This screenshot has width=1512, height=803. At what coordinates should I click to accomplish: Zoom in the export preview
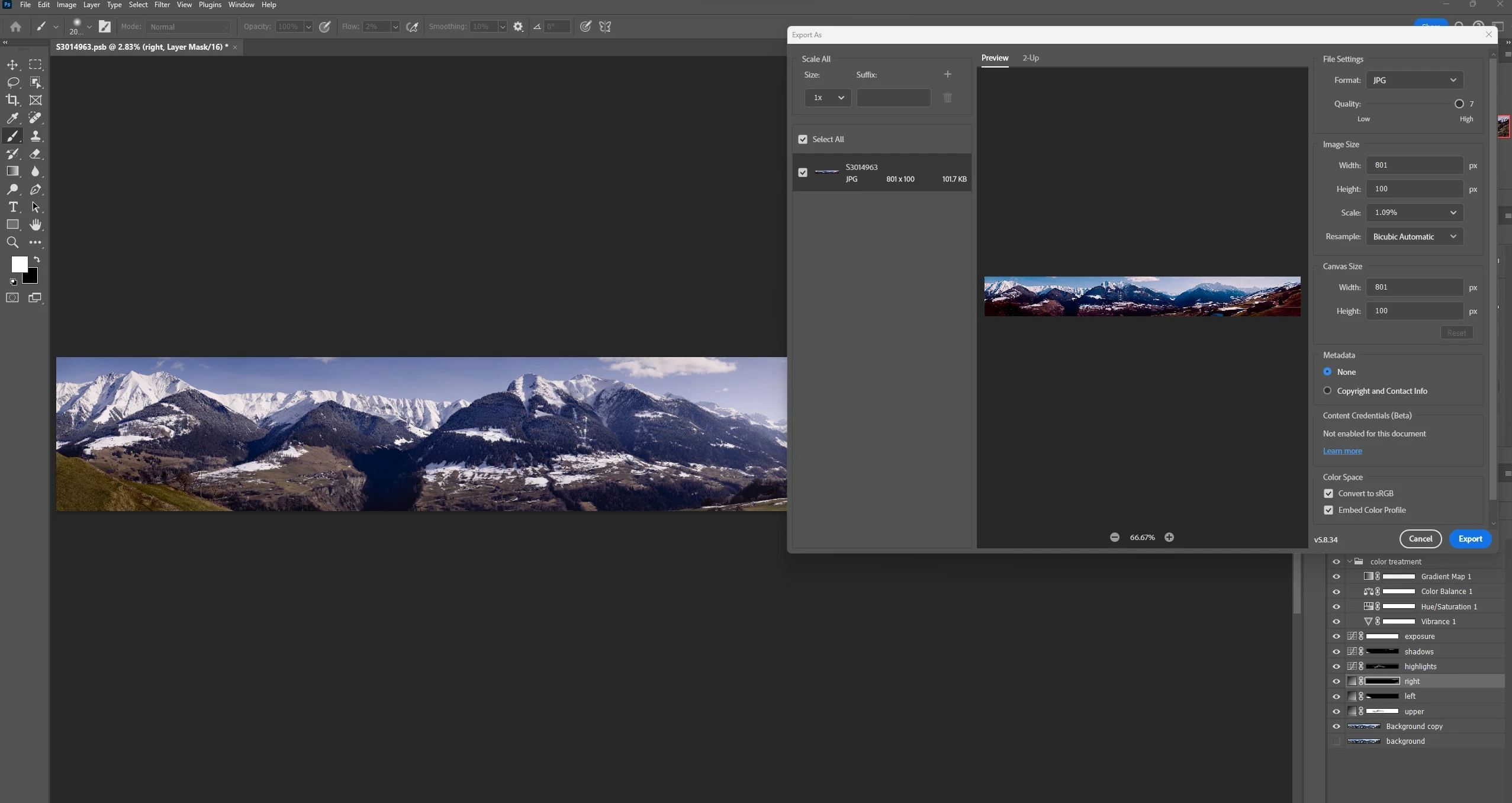point(1169,537)
